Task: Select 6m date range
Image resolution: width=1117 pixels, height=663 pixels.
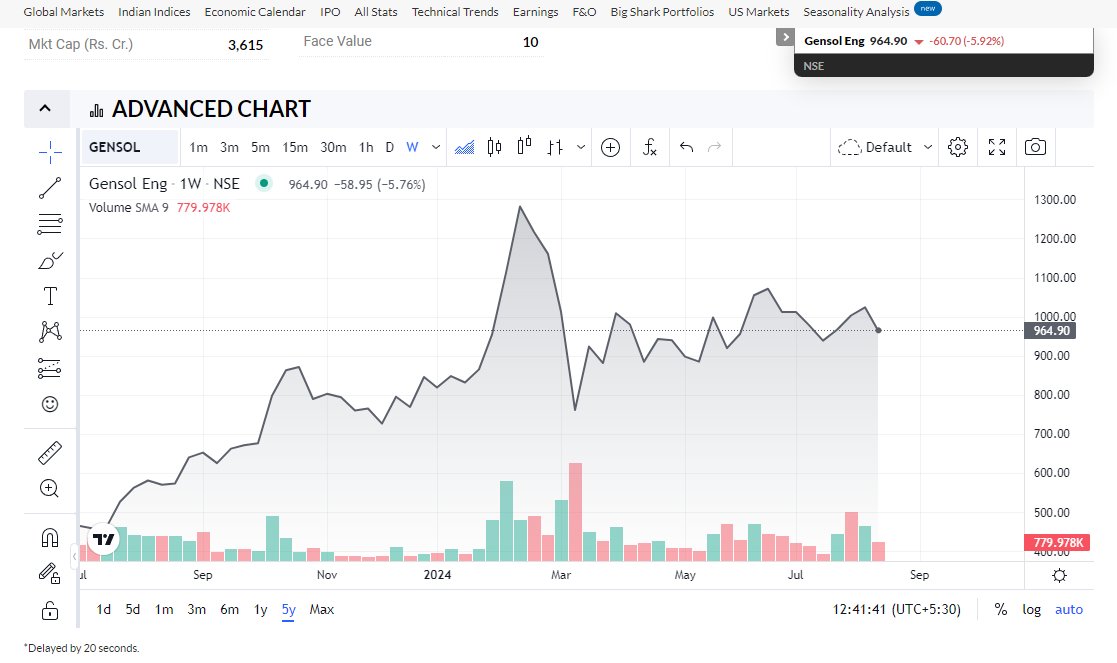Action: 229,610
